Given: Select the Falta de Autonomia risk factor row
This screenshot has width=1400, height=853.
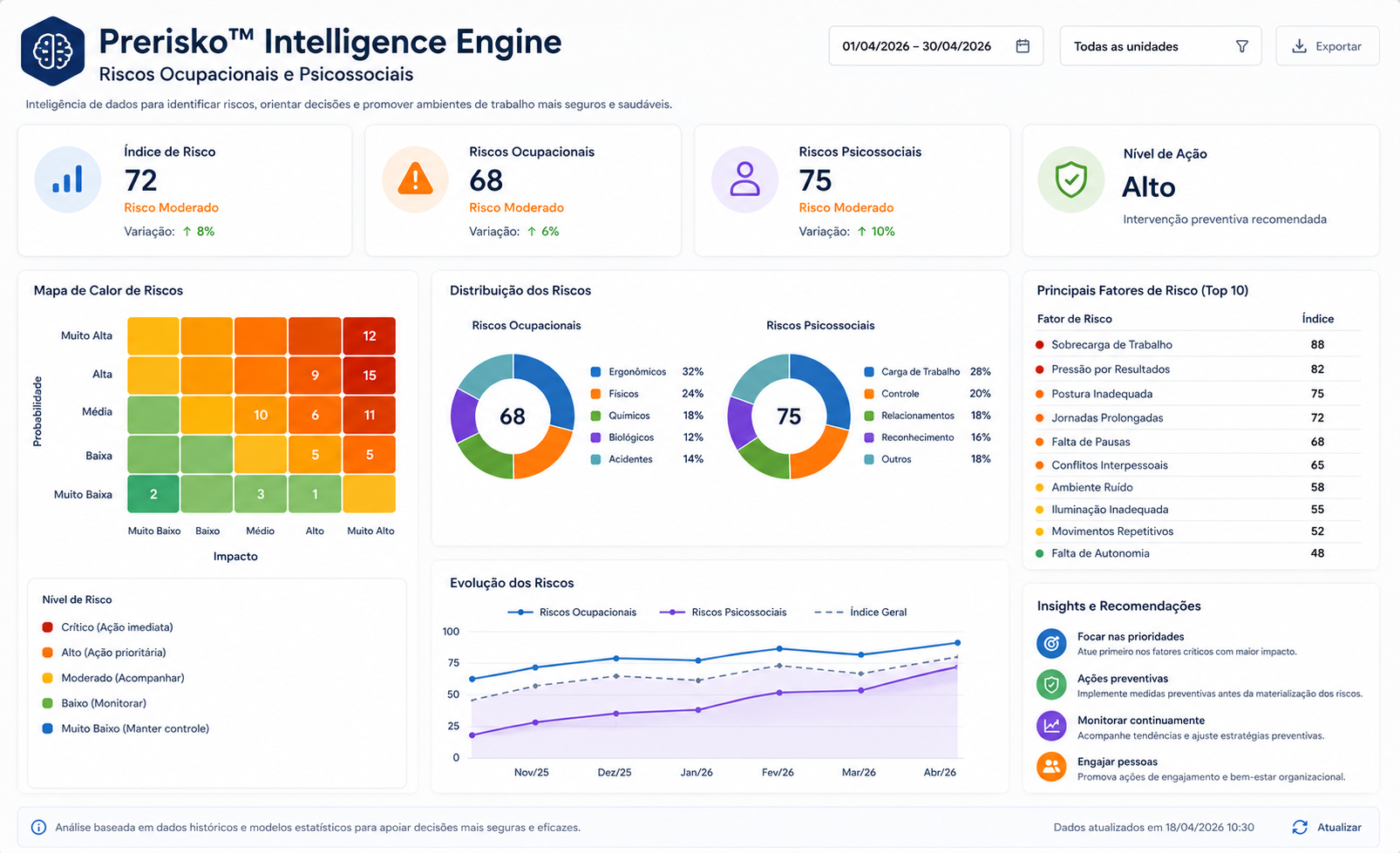Looking at the screenshot, I should 1199,553.
